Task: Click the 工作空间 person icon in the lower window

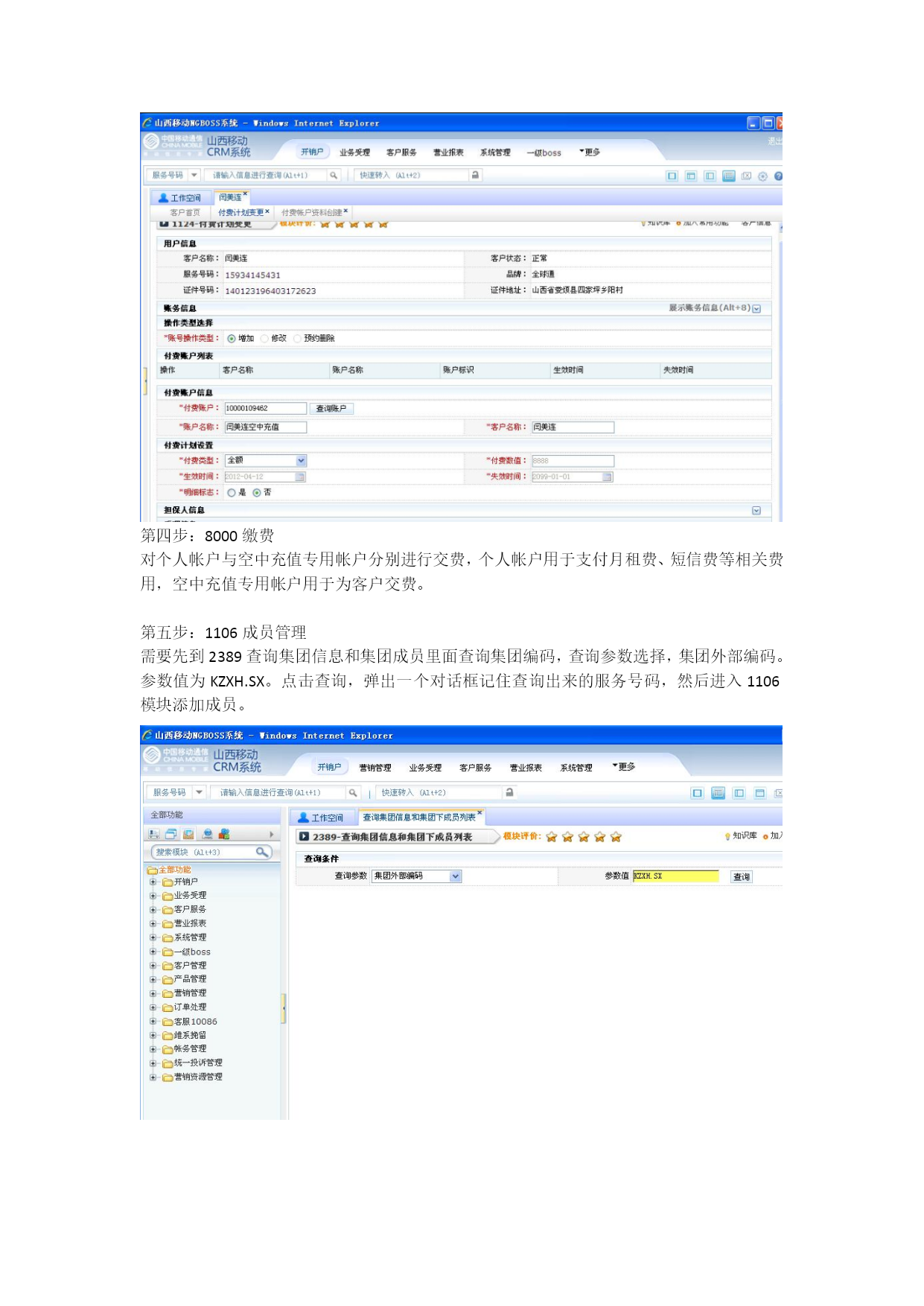Action: point(303,818)
